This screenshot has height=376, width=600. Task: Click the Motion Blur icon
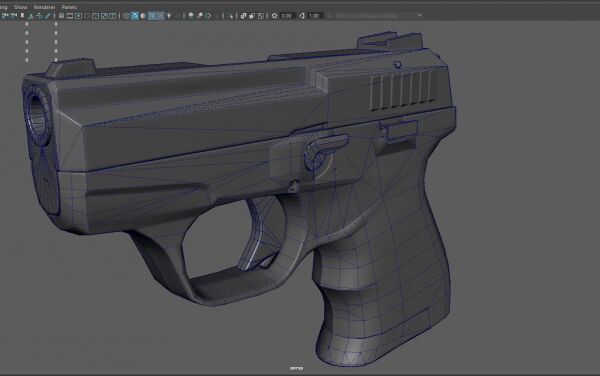pyautogui.click(x=200, y=16)
